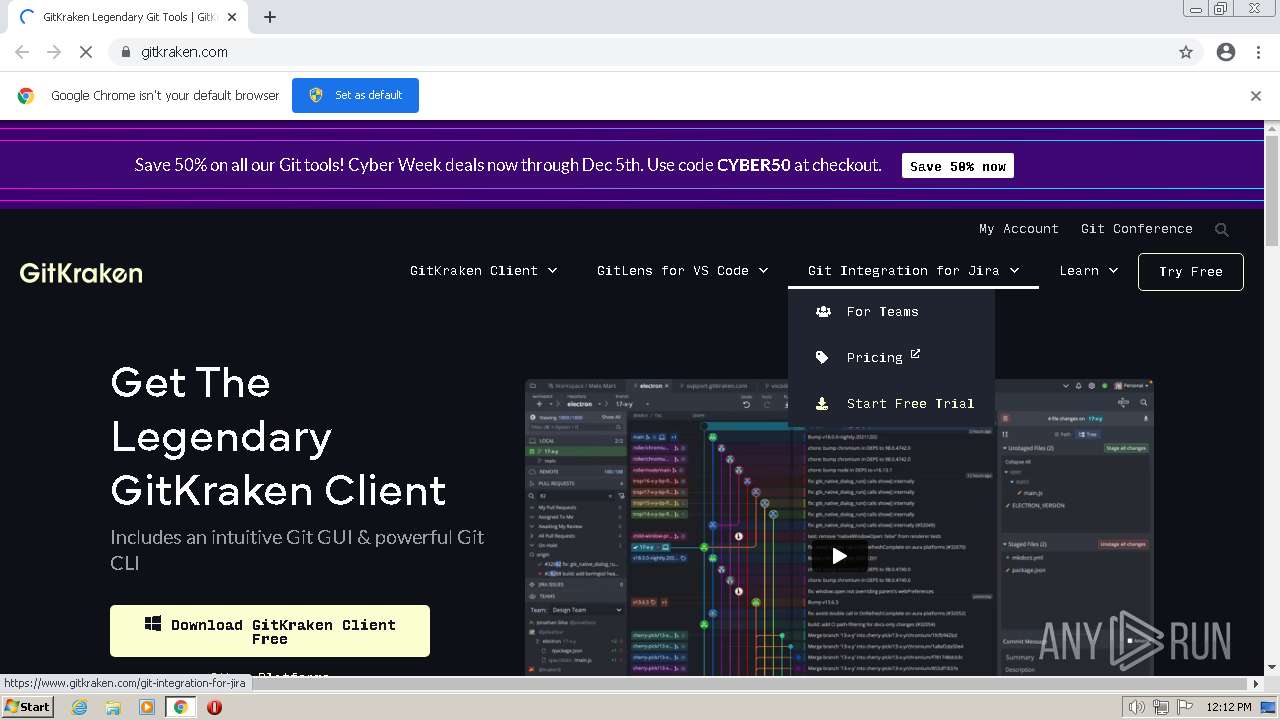The width and height of the screenshot is (1280, 720).
Task: Click the Pricing external link icon
Action: point(915,354)
